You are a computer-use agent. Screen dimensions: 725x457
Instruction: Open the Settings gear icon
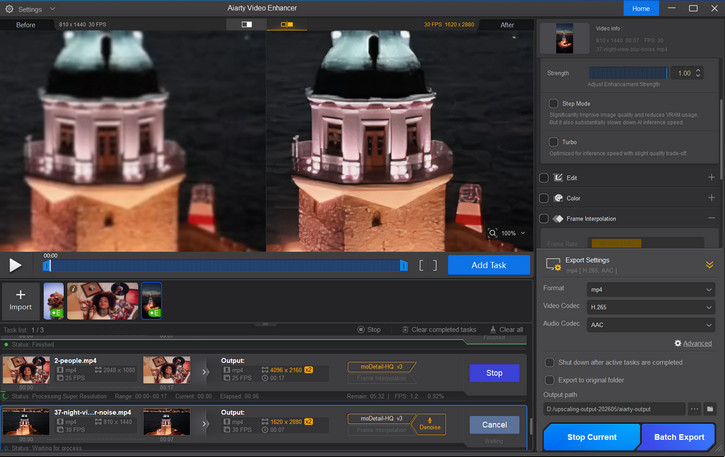click(9, 9)
